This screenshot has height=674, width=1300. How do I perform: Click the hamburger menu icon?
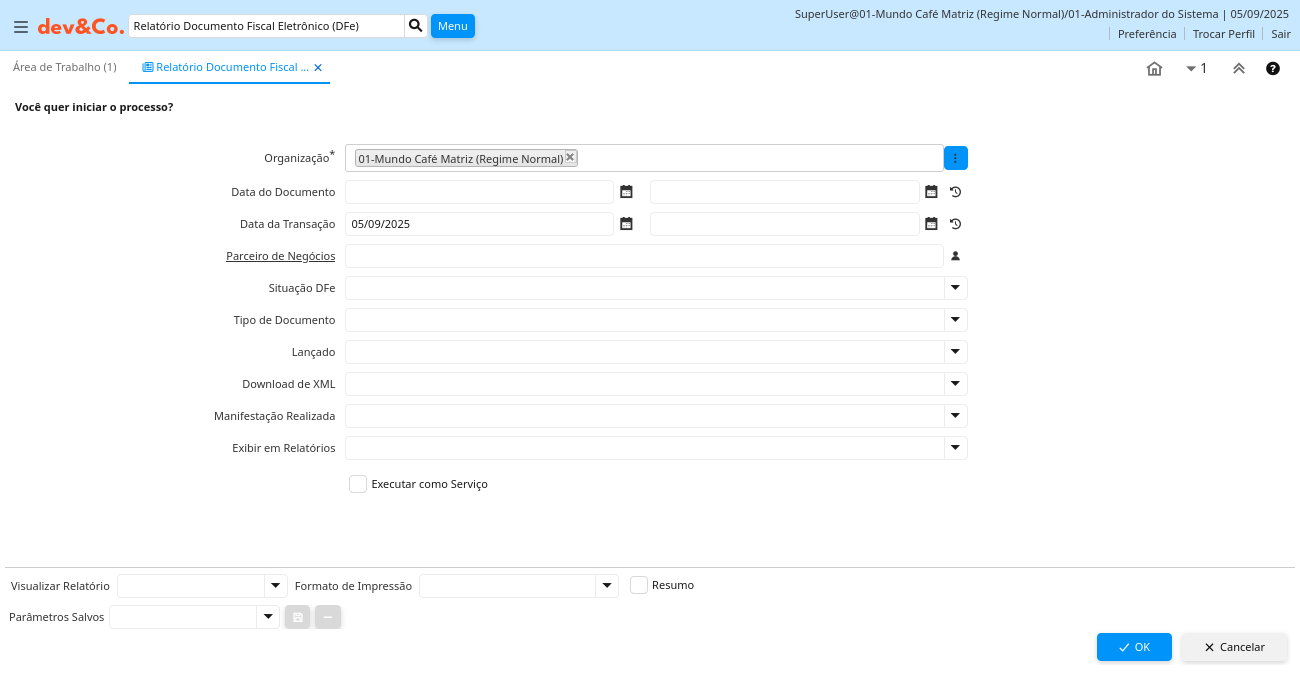pyautogui.click(x=20, y=27)
